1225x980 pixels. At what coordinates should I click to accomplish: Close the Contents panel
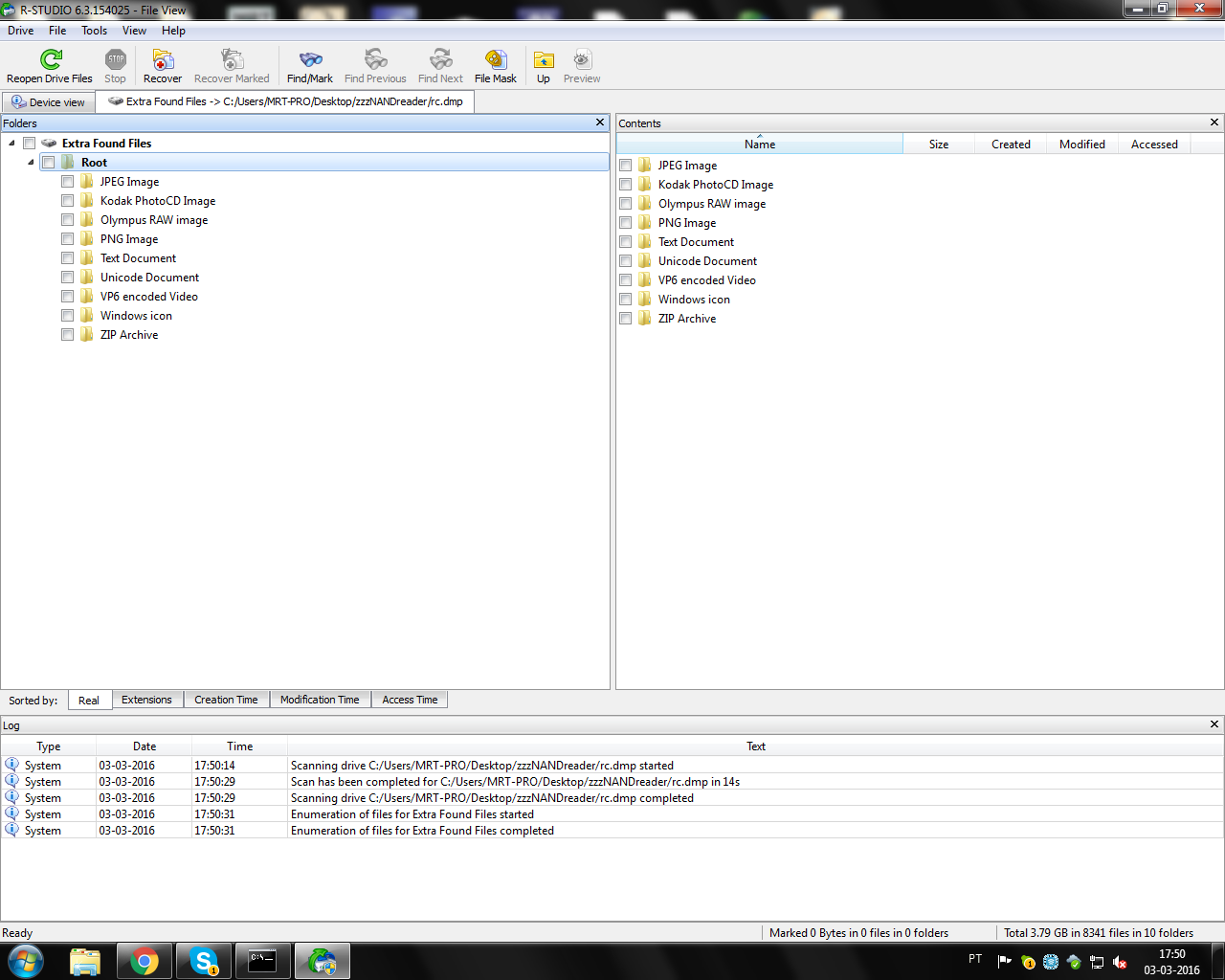1214,122
